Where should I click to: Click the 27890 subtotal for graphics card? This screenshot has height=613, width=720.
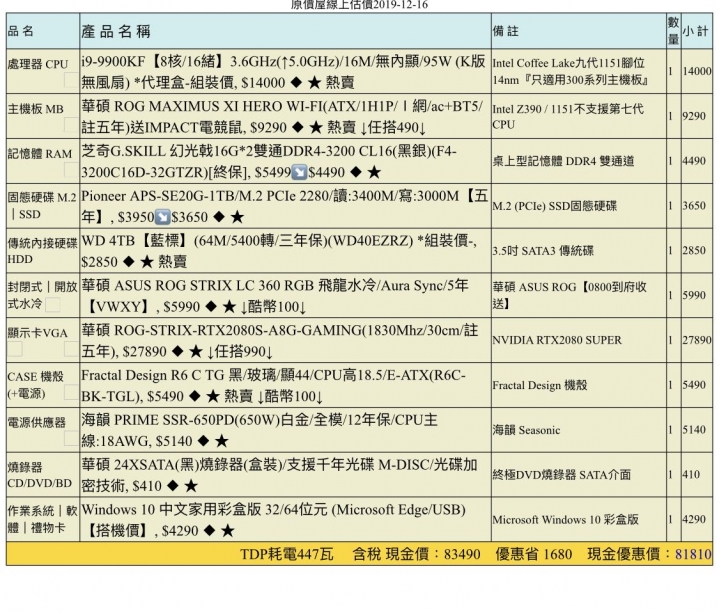[x=697, y=340]
